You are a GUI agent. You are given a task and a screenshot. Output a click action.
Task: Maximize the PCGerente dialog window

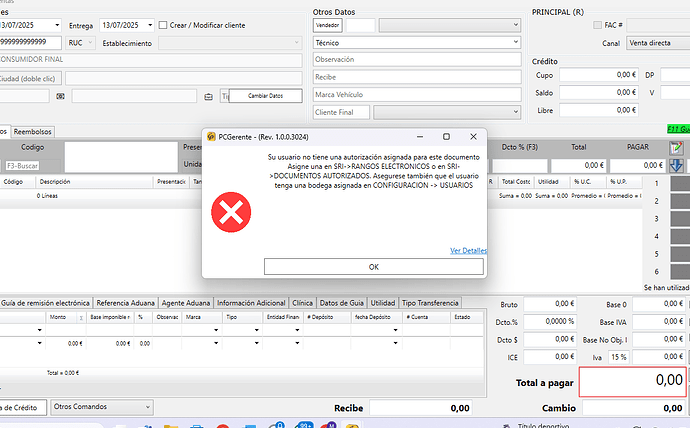[x=446, y=137]
